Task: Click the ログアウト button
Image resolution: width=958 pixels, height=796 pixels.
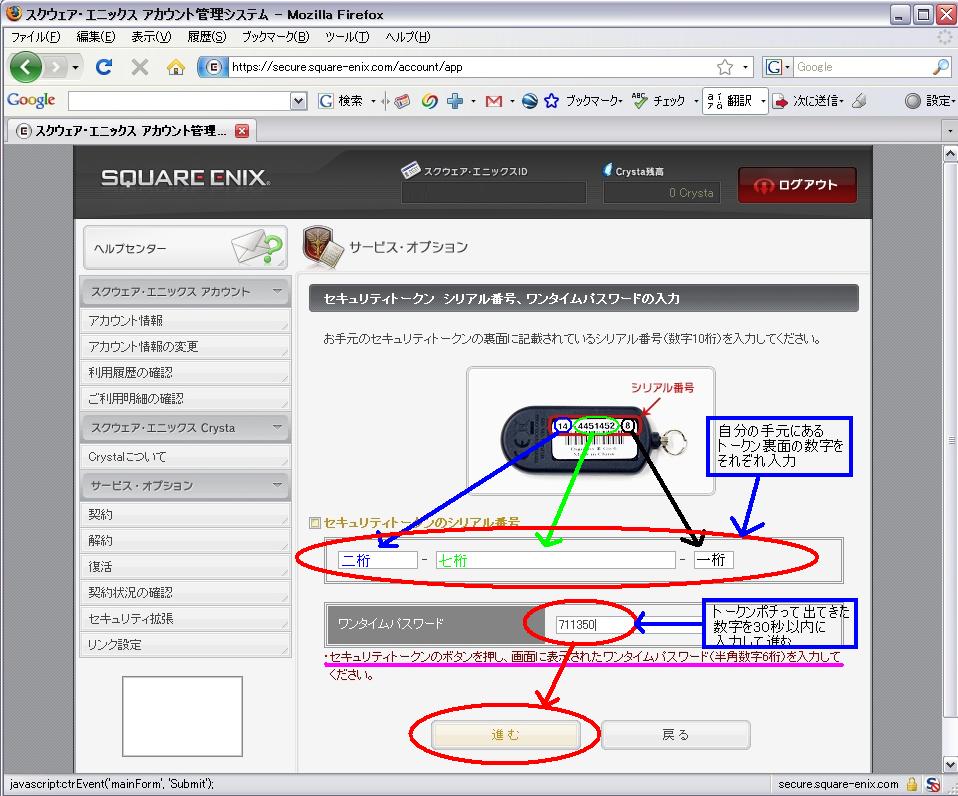Action: click(797, 184)
